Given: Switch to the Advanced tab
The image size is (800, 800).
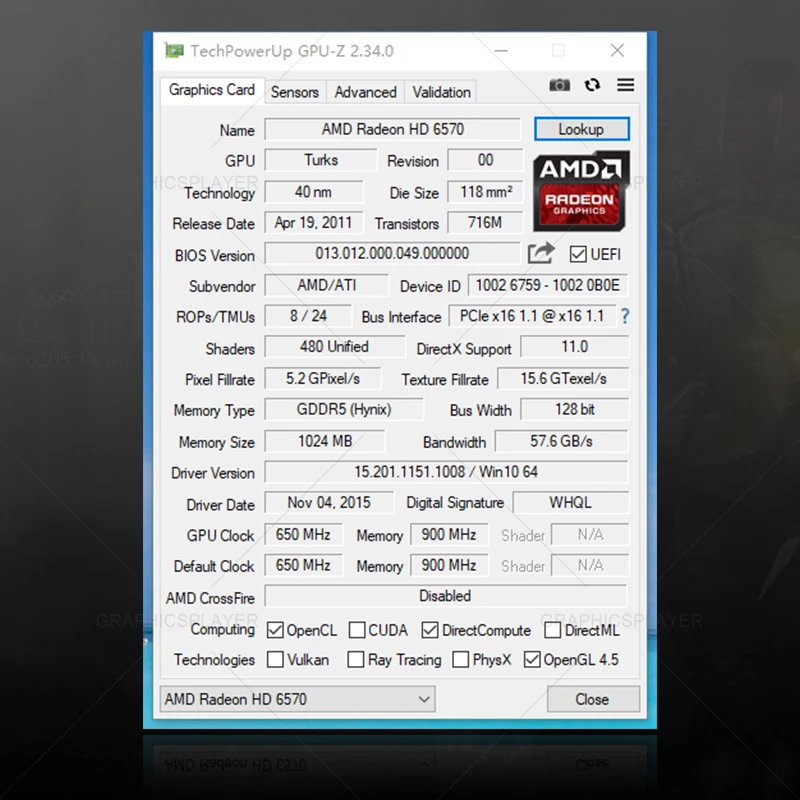Looking at the screenshot, I should coord(365,92).
